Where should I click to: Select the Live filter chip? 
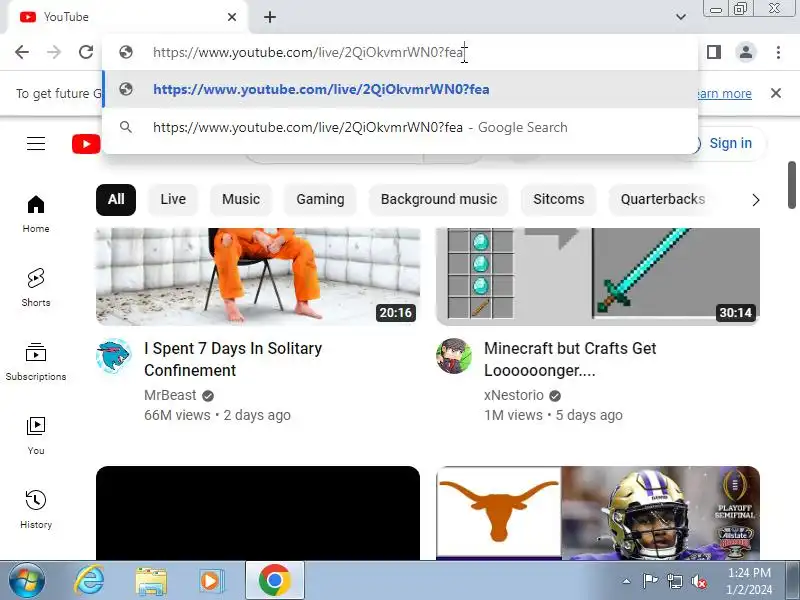(173, 199)
